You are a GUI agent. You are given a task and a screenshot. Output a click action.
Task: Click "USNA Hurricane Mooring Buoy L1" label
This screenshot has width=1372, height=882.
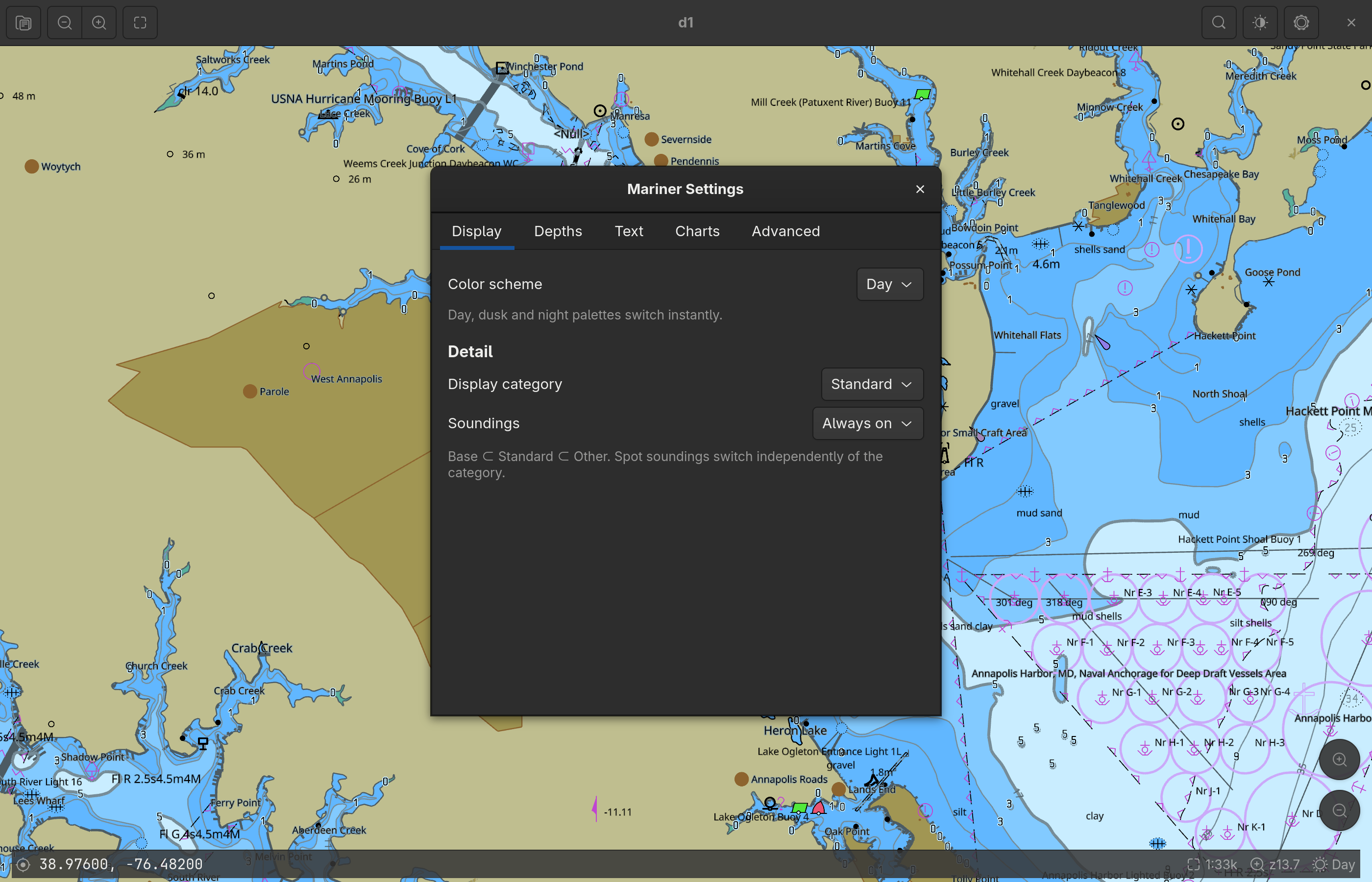[364, 98]
